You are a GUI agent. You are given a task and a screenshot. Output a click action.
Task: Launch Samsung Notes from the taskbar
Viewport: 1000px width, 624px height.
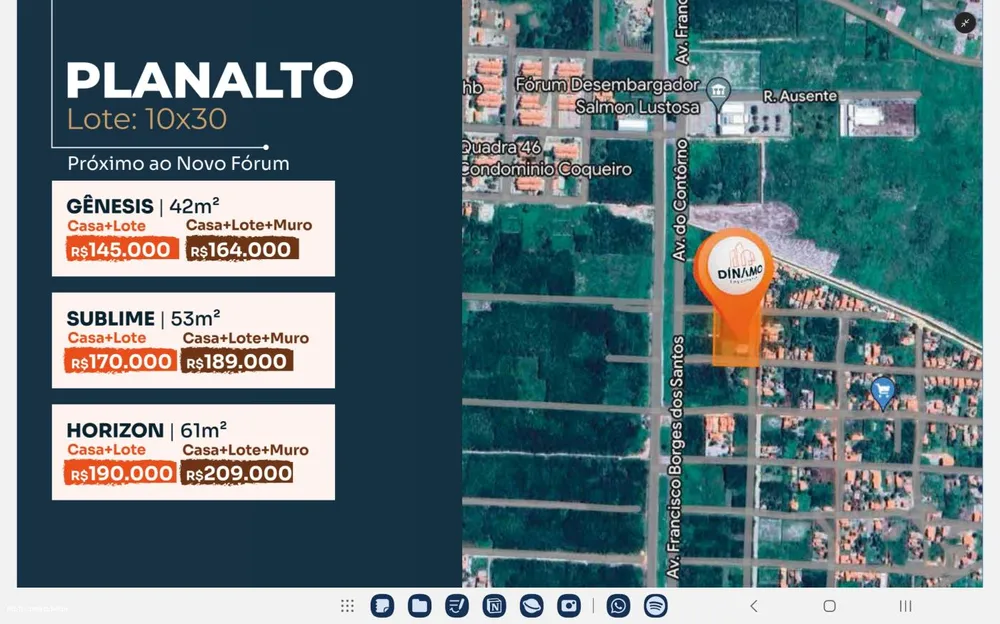pyautogui.click(x=382, y=606)
